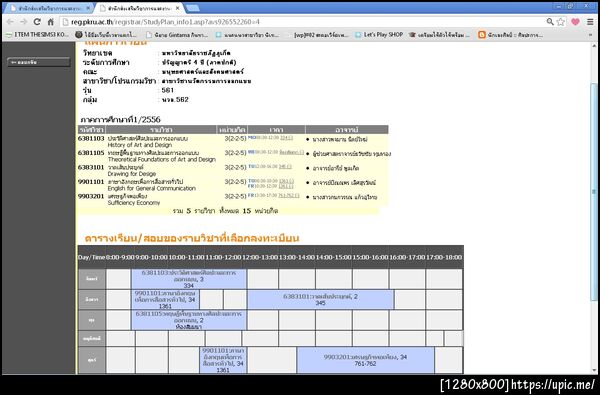This screenshot has height=395, width=600.
Task: Open a new tab with the button
Action: pyautogui.click(x=192, y=8)
